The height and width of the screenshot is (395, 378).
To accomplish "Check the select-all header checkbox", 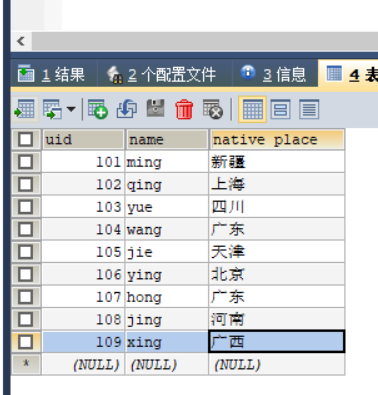I will coord(26,139).
